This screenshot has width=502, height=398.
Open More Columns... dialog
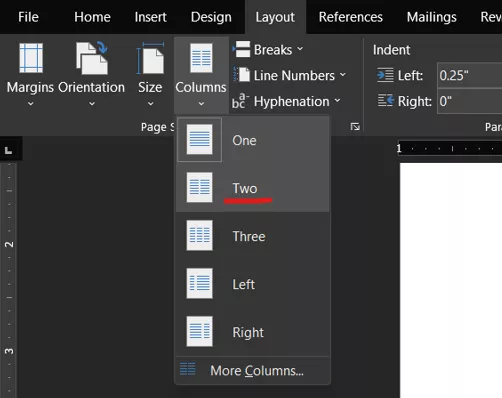tap(253, 370)
